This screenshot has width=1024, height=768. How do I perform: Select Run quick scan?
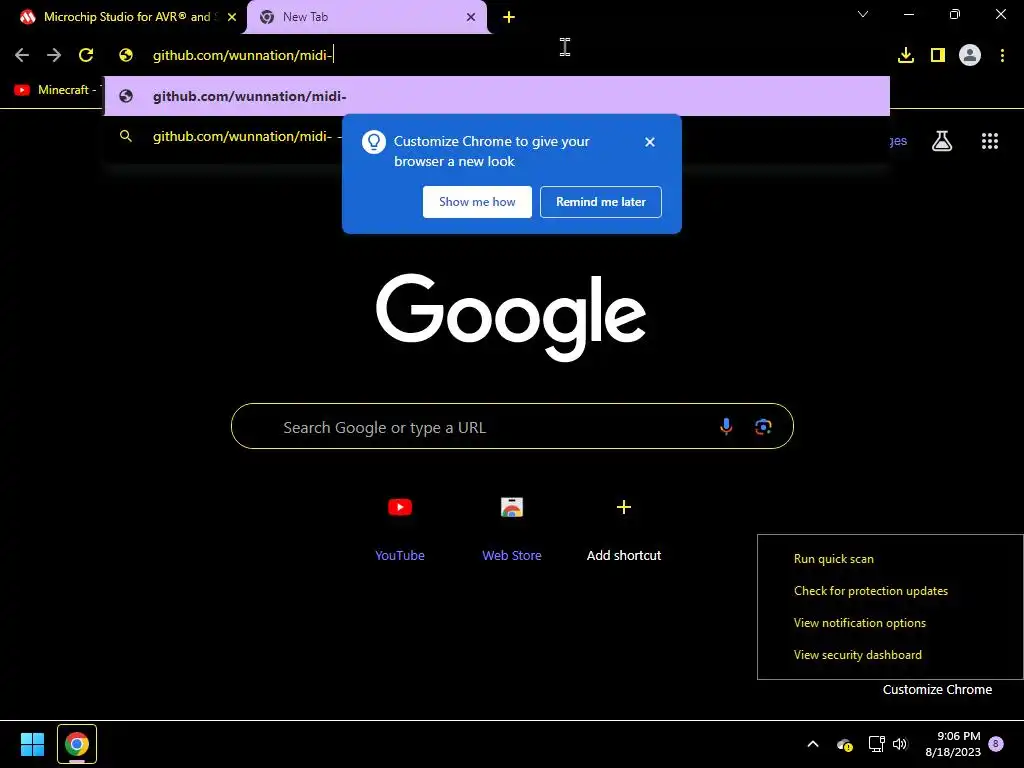[833, 559]
